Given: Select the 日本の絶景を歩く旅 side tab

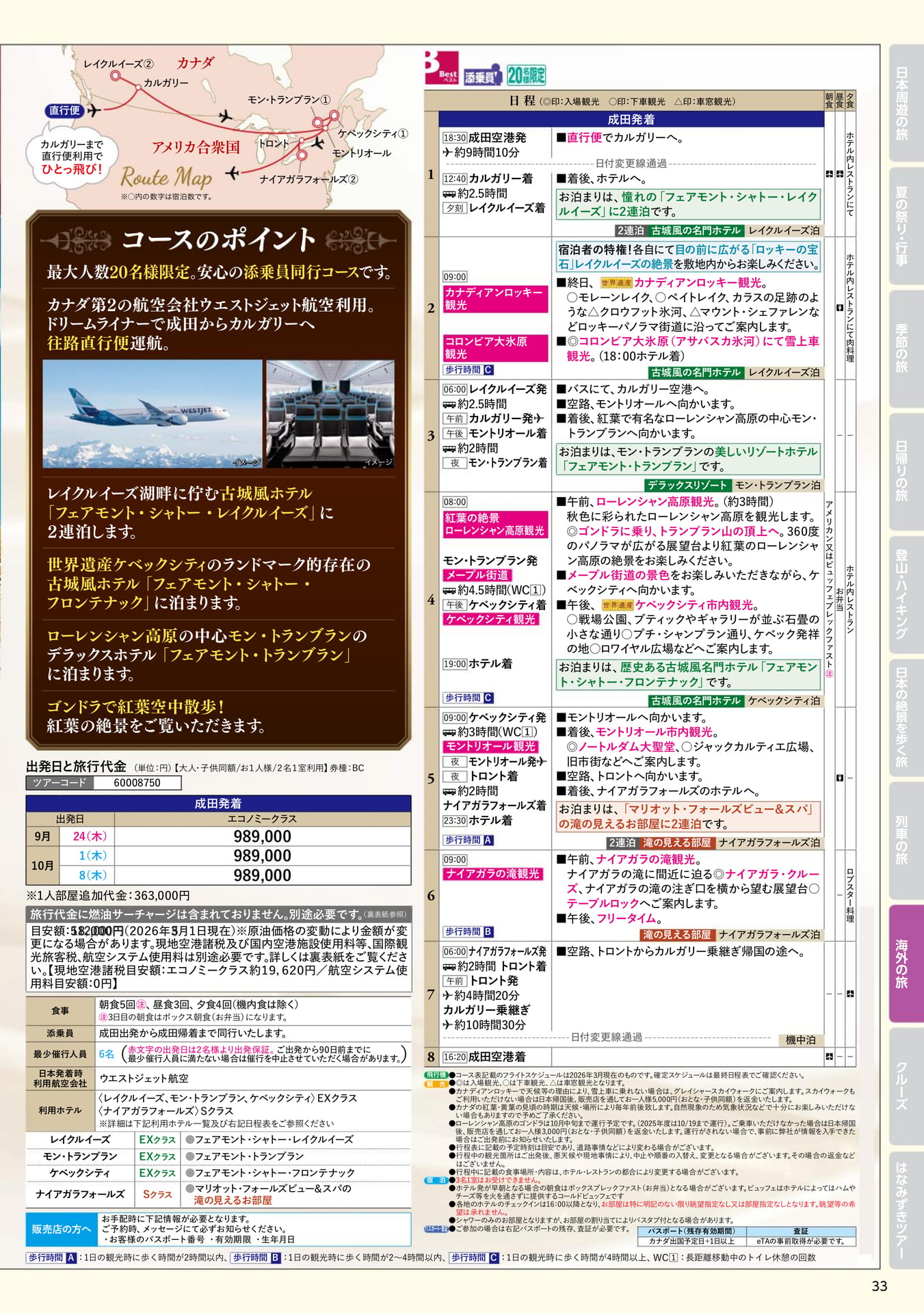Looking at the screenshot, I should 905,717.
